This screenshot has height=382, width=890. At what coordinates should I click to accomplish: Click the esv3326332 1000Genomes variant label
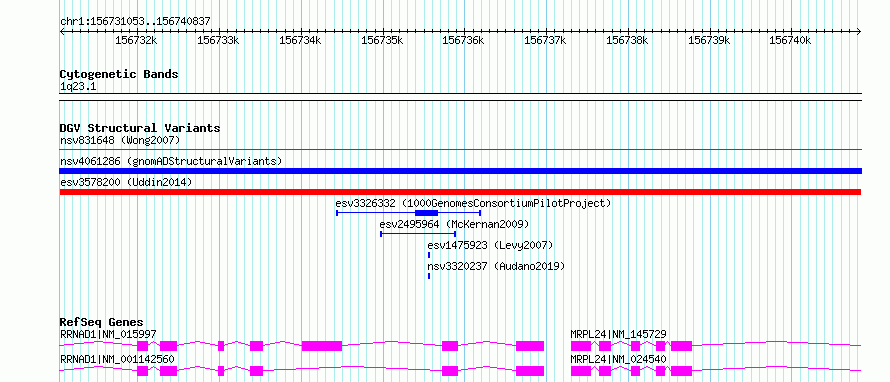coord(473,203)
